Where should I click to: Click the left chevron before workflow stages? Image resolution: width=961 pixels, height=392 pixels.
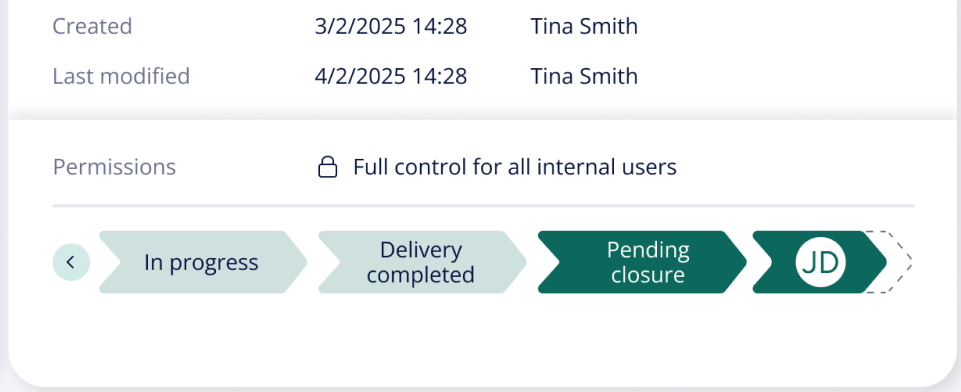pos(71,262)
